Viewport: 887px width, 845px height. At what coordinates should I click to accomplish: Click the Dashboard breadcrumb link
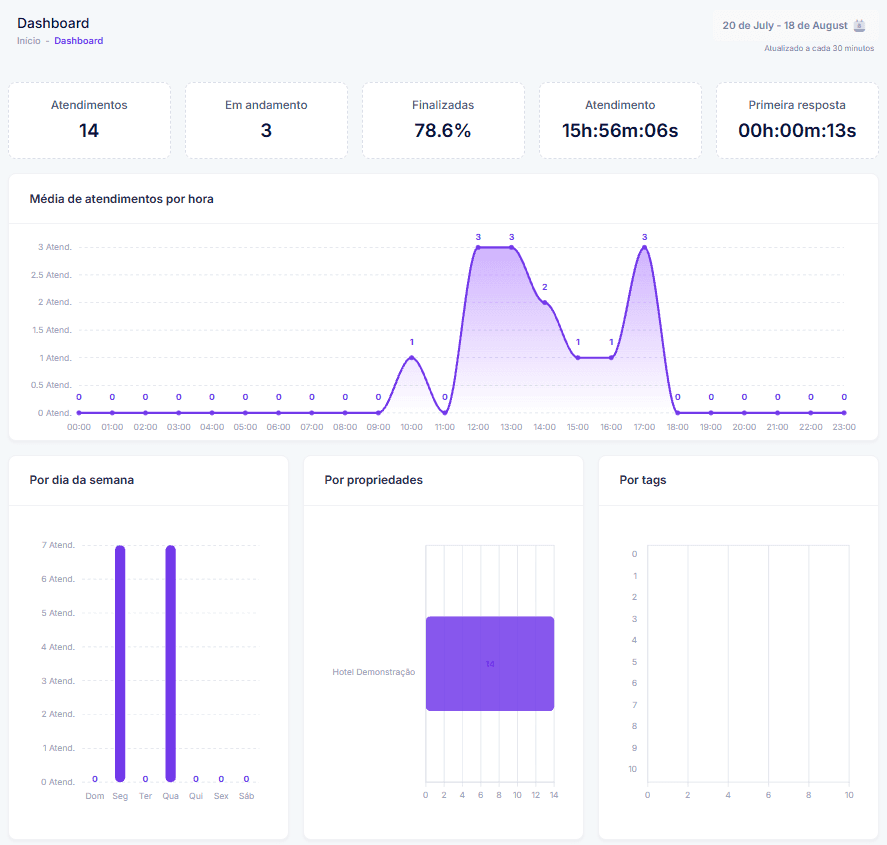tap(79, 41)
